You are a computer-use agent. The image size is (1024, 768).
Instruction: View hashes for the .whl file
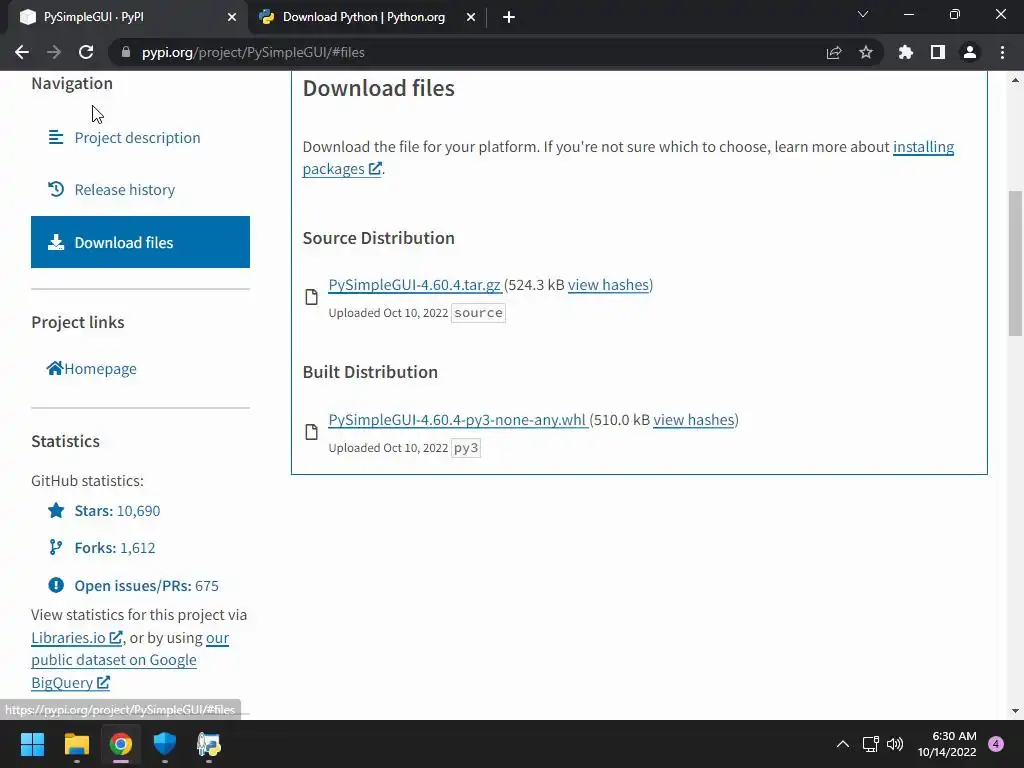pyautogui.click(x=694, y=420)
